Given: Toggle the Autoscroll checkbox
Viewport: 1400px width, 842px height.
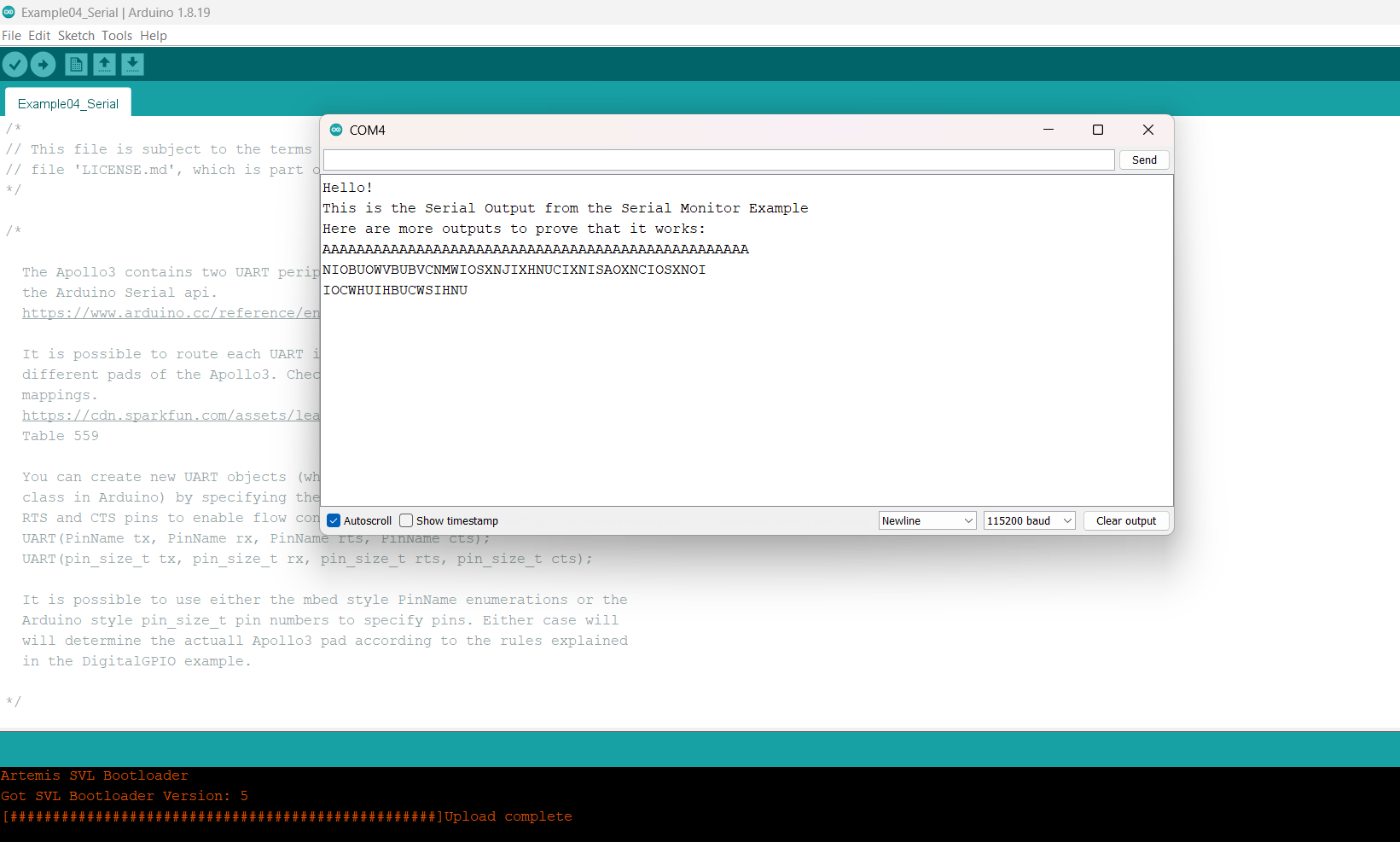Looking at the screenshot, I should [334, 520].
